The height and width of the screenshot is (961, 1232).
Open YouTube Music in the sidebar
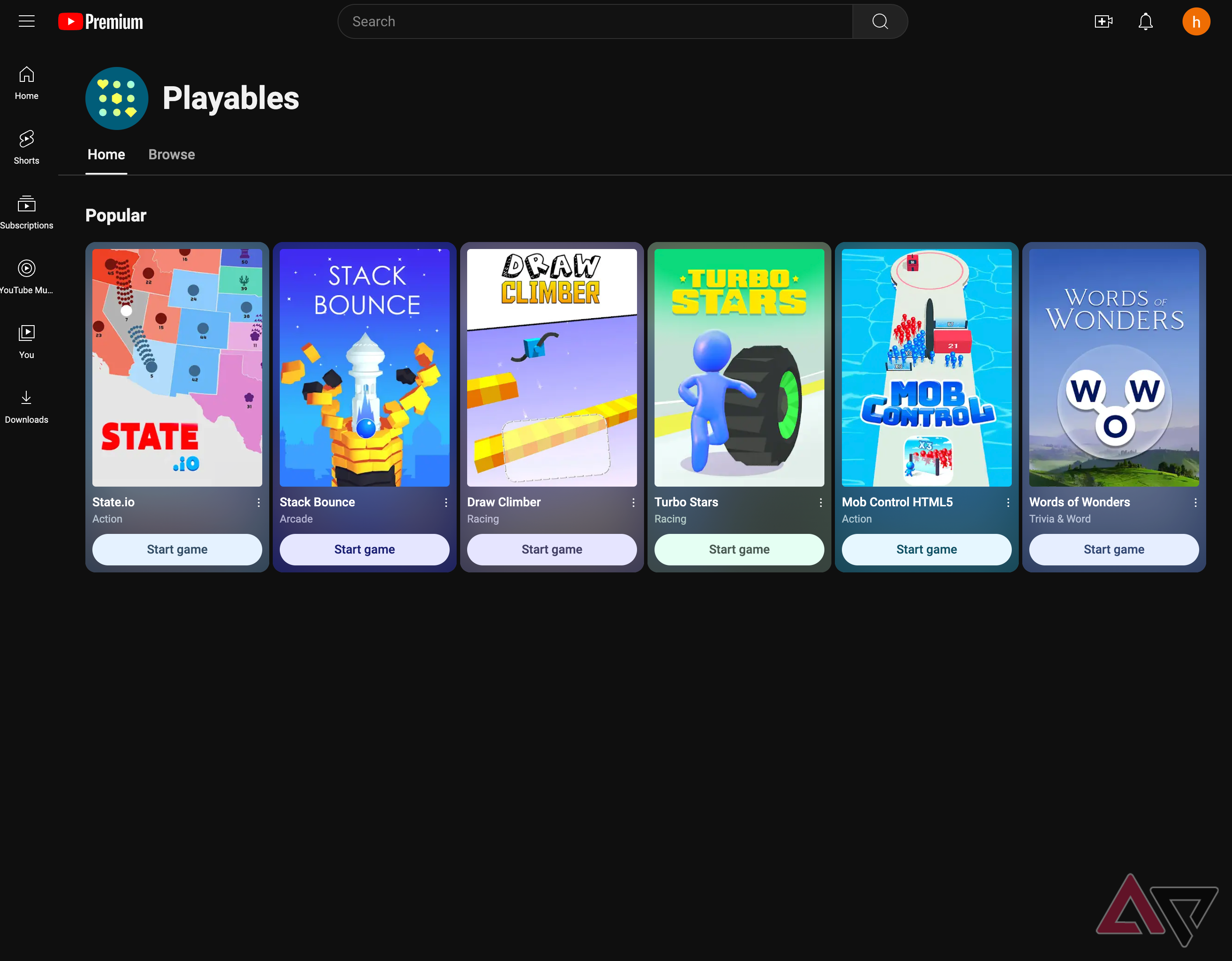point(27,277)
